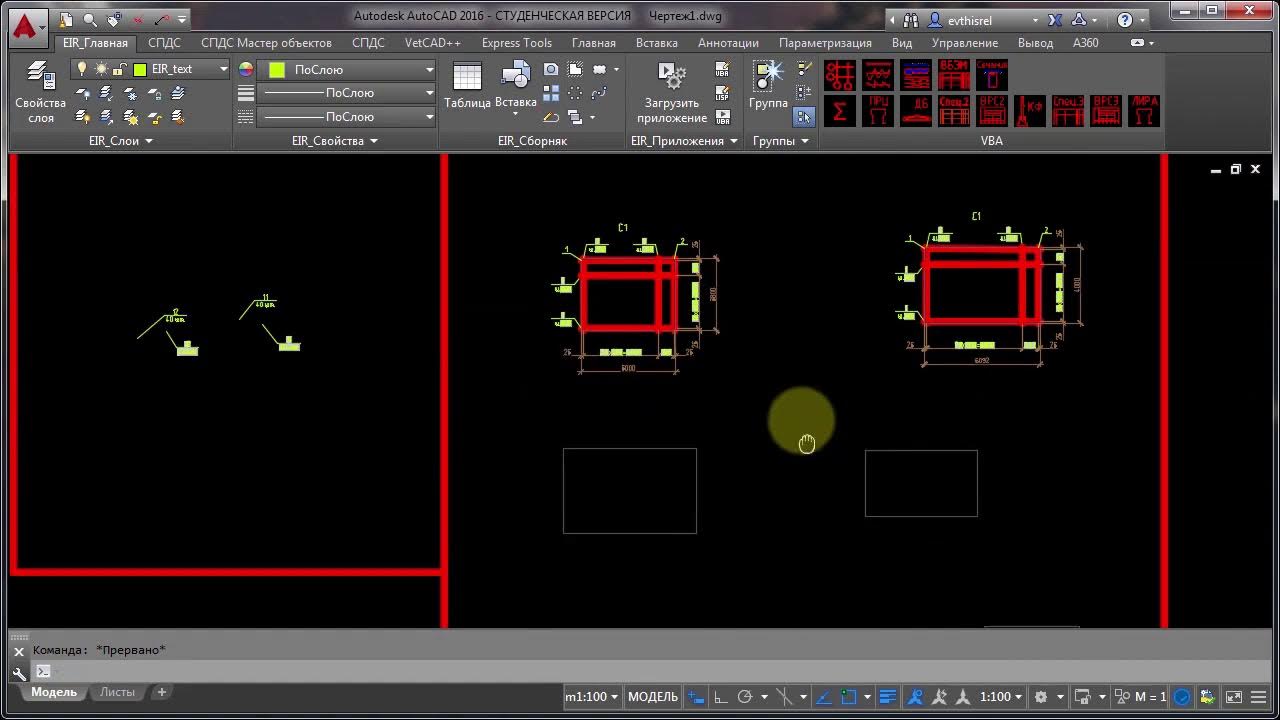Expand the EIR_Приложения panel
The height and width of the screenshot is (720, 1280).
coord(684,141)
